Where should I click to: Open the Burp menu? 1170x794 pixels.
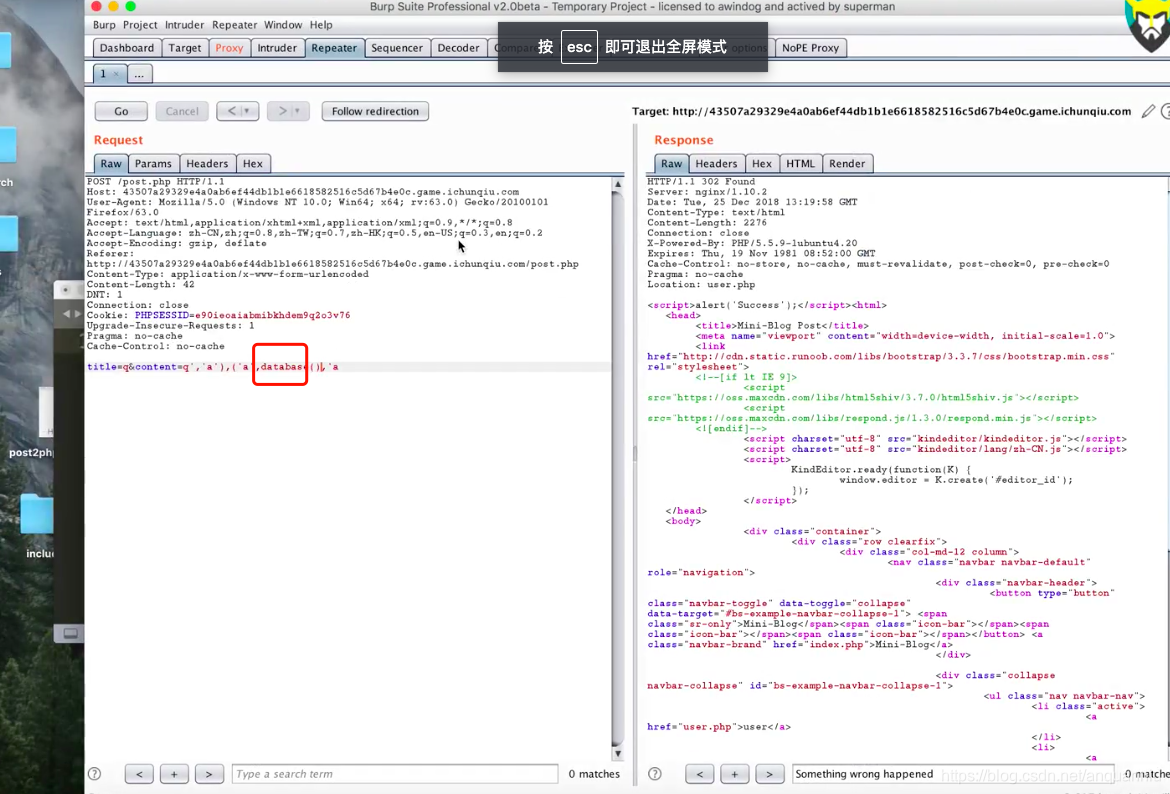(104, 25)
